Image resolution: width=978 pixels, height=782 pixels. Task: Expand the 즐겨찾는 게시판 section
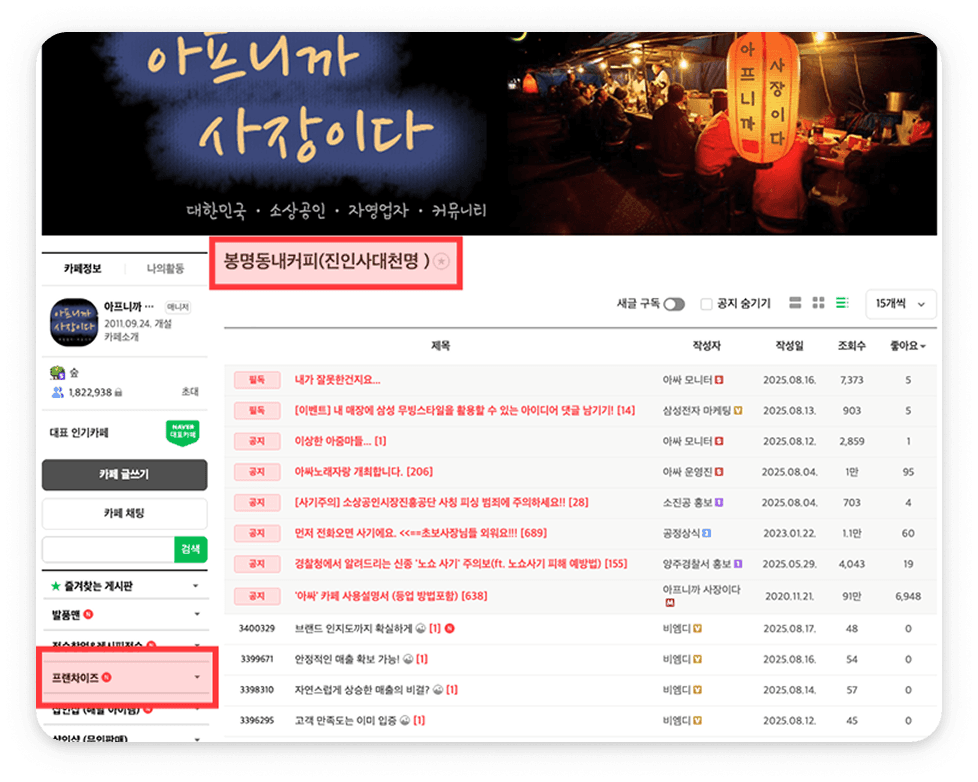click(x=195, y=586)
